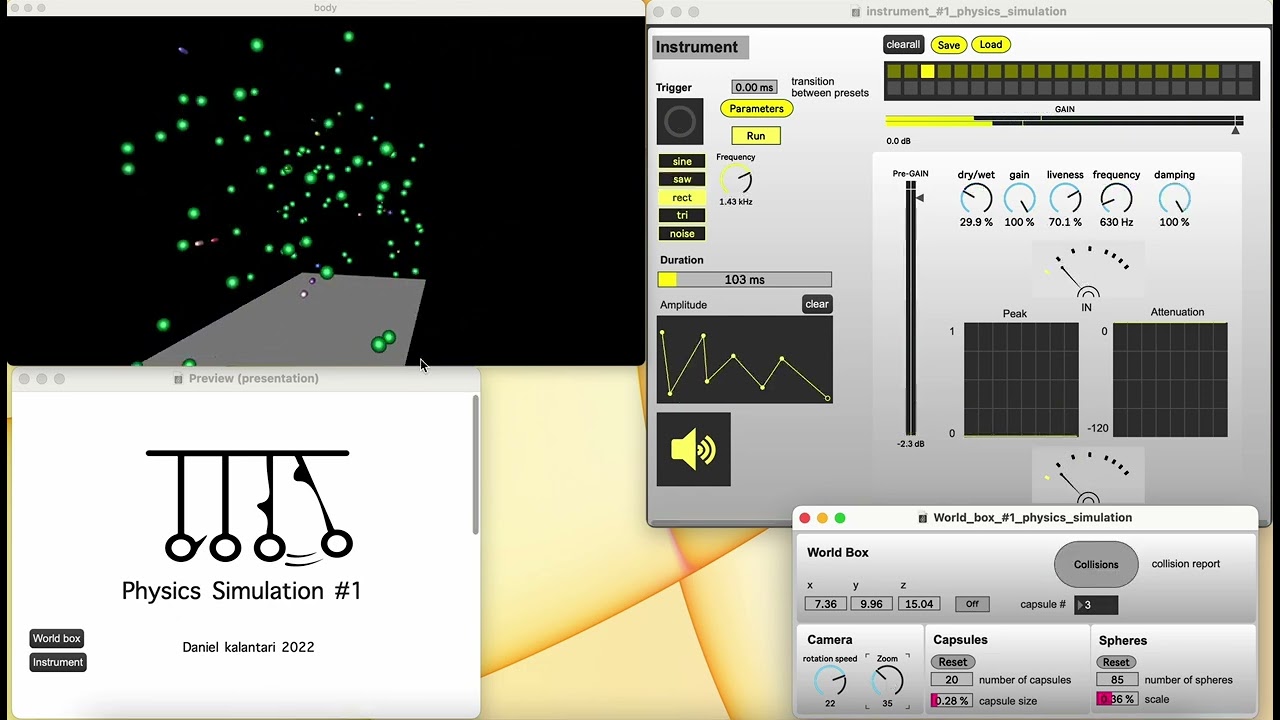Open Instrument from Preview window
This screenshot has height=720, width=1280.
click(58, 662)
